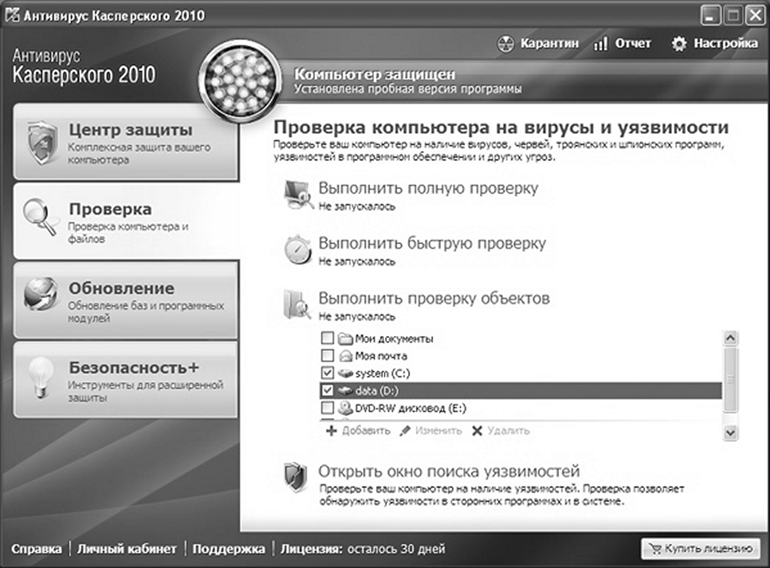Viewport: 770px width, 568px height.
Task: Click the DVD-RW drive icon
Action: 346,407
